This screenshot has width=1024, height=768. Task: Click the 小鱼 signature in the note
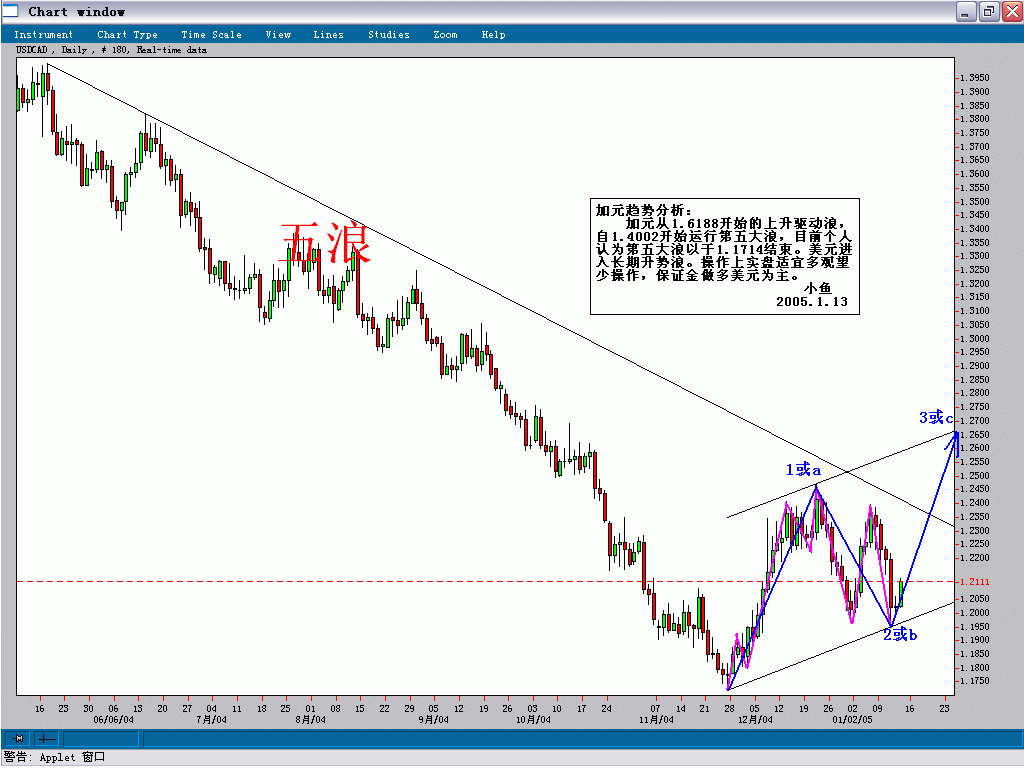817,288
